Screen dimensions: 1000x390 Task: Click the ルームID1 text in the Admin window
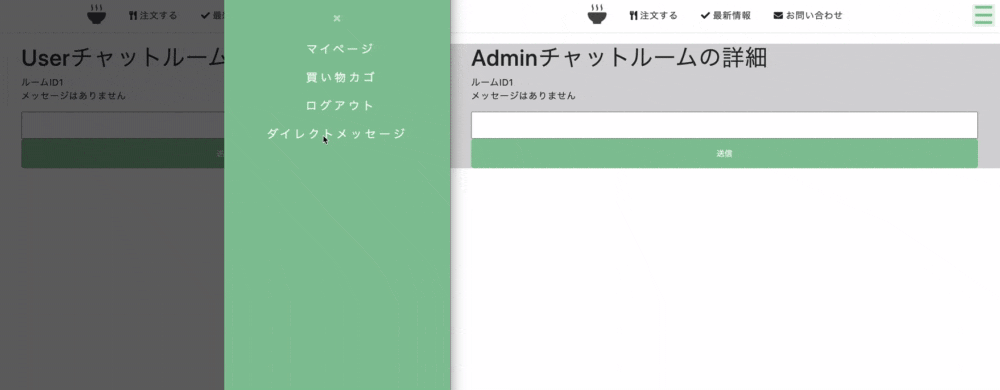coord(492,82)
